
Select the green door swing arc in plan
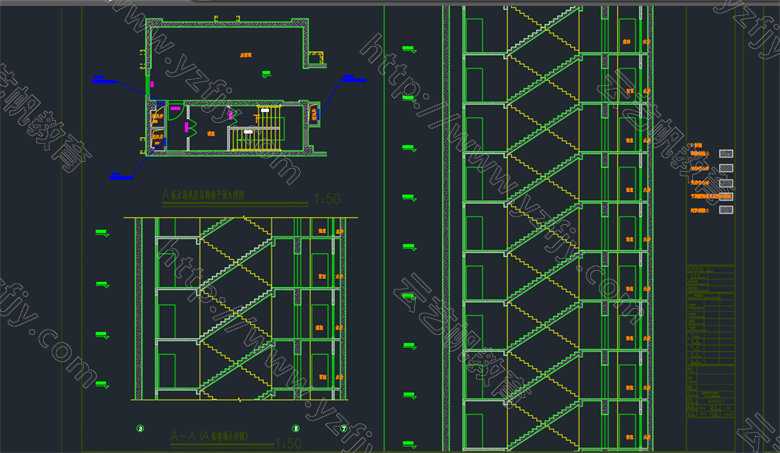pyautogui.click(x=174, y=113)
